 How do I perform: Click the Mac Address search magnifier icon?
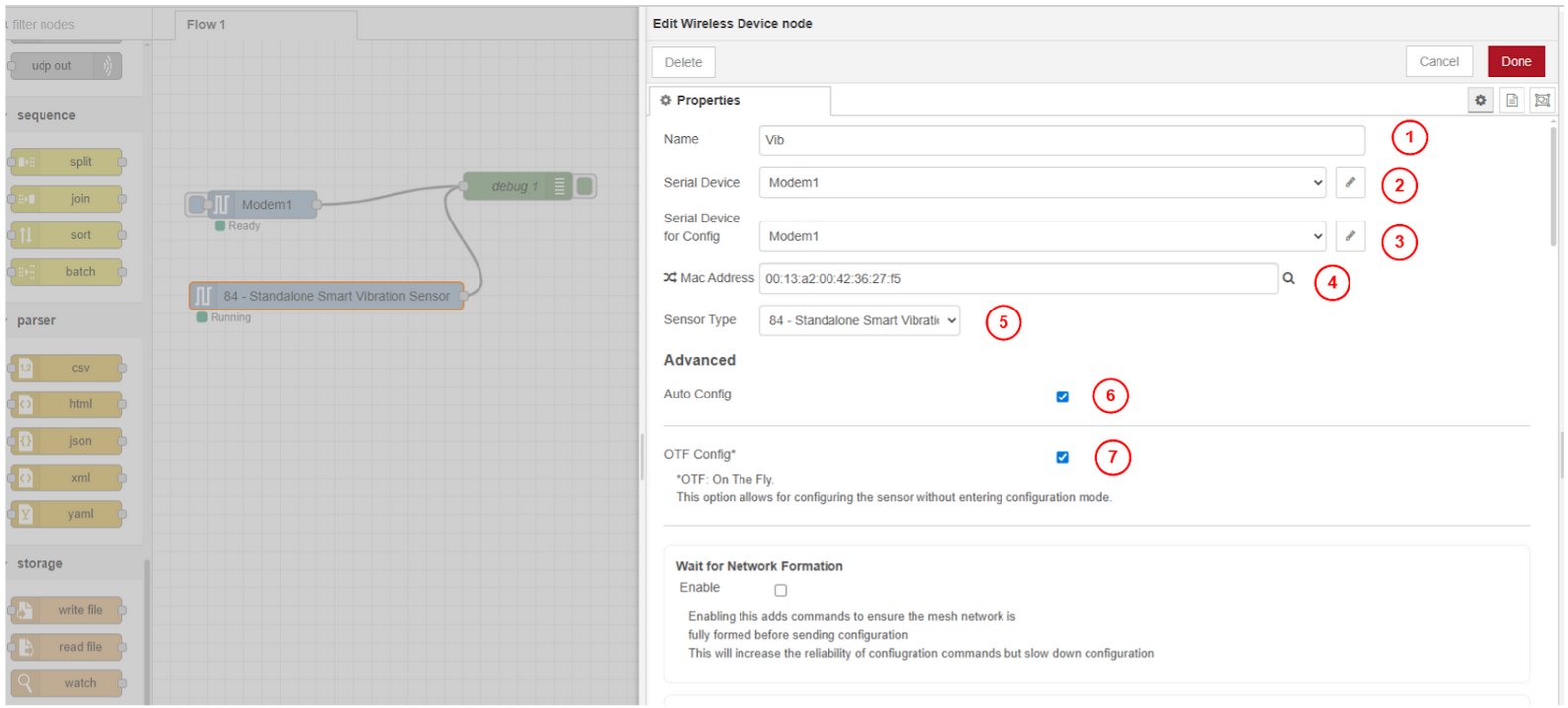click(1288, 279)
